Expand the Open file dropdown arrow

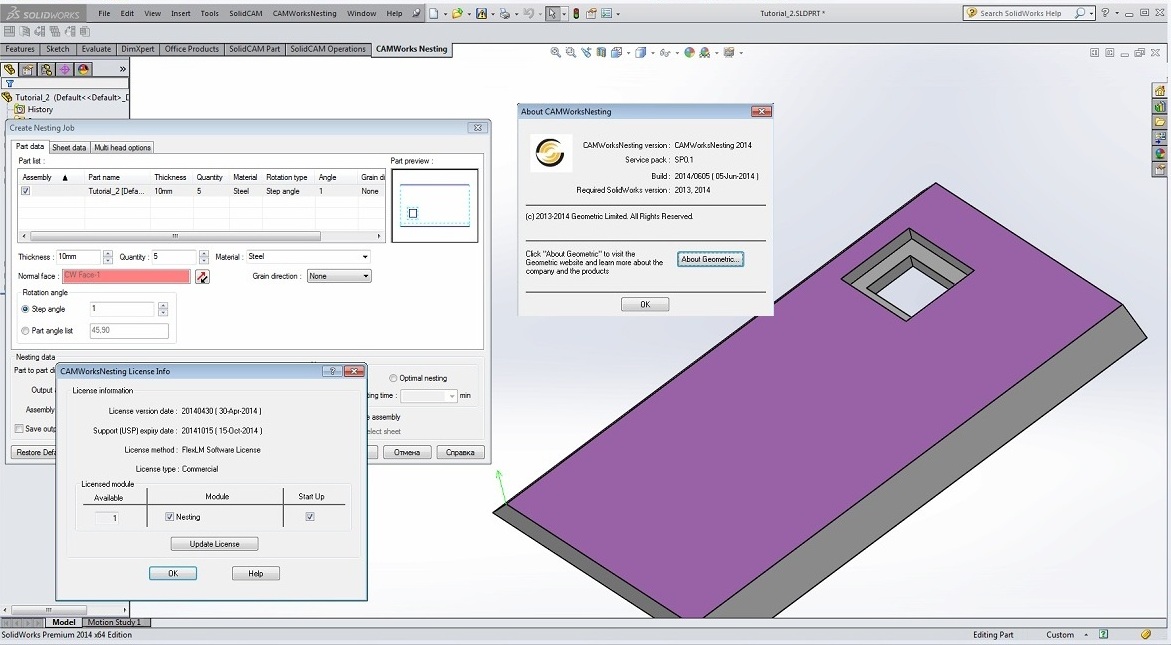(469, 13)
